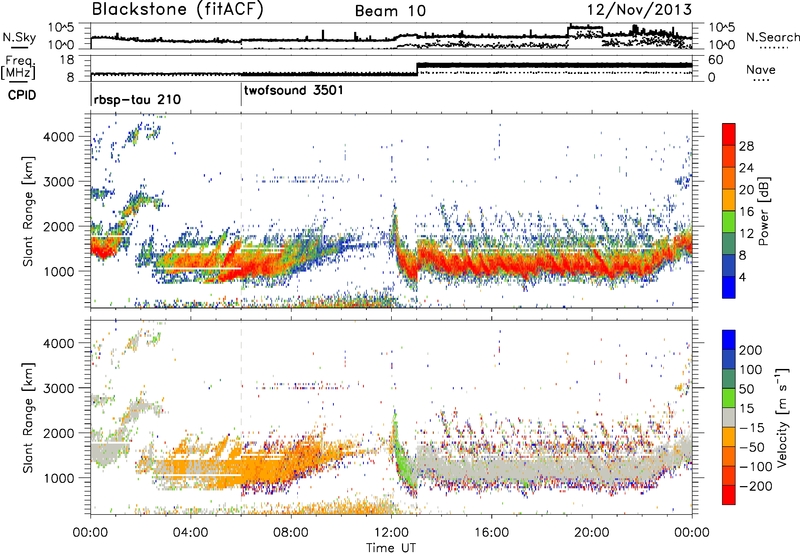Click the '-50' label on velocity colorbar

point(750,447)
